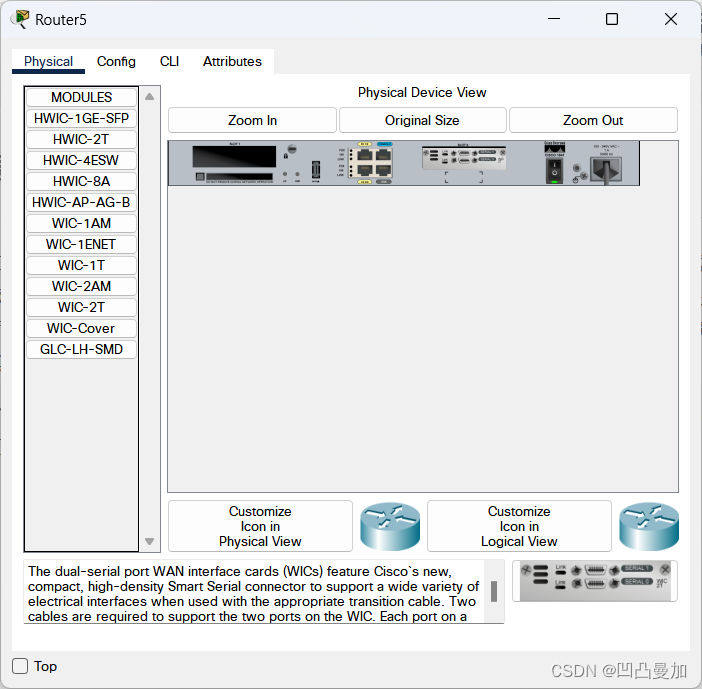Select the WIC-1ENET module
Image resolution: width=702 pixels, height=689 pixels.
click(x=81, y=244)
